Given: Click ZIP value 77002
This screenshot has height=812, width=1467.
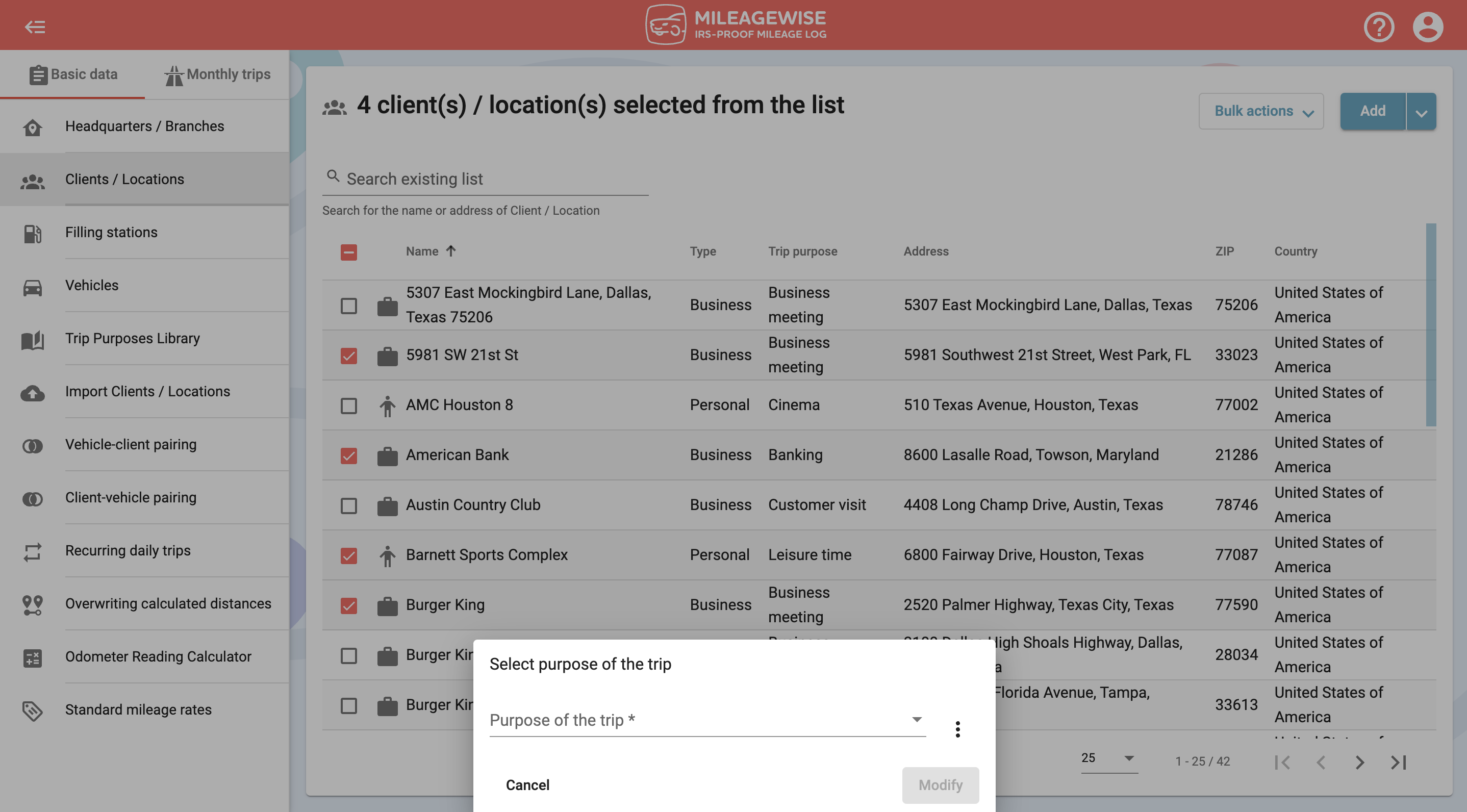Looking at the screenshot, I should tap(1236, 405).
